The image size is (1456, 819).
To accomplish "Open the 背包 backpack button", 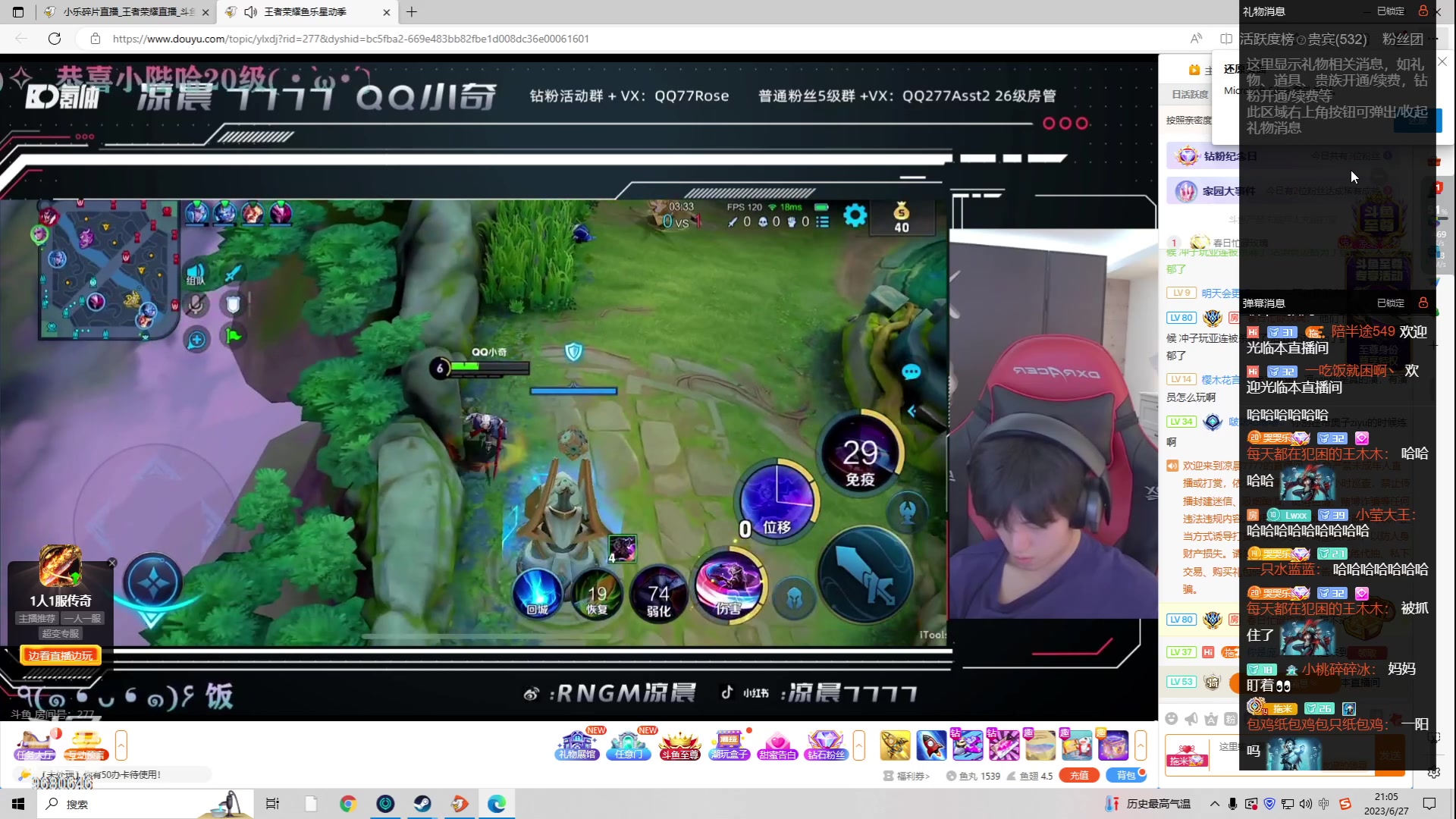I will coord(1126,775).
